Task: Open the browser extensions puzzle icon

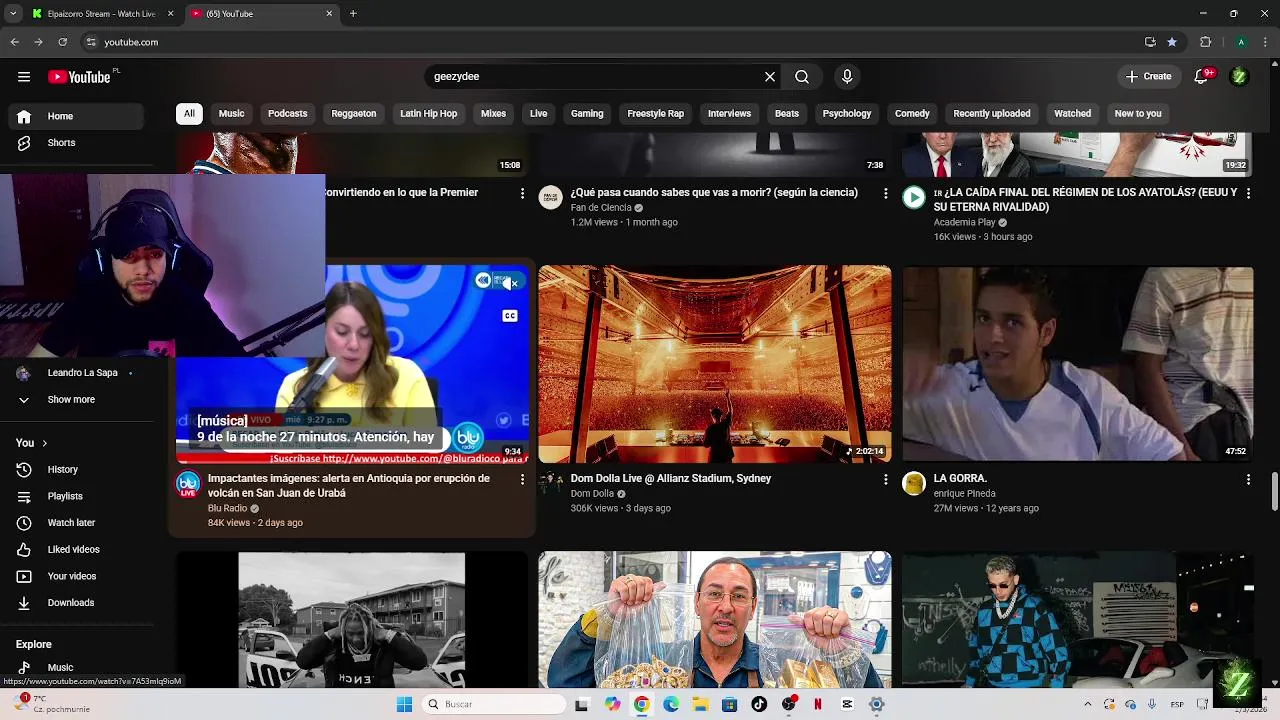Action: [x=1205, y=42]
